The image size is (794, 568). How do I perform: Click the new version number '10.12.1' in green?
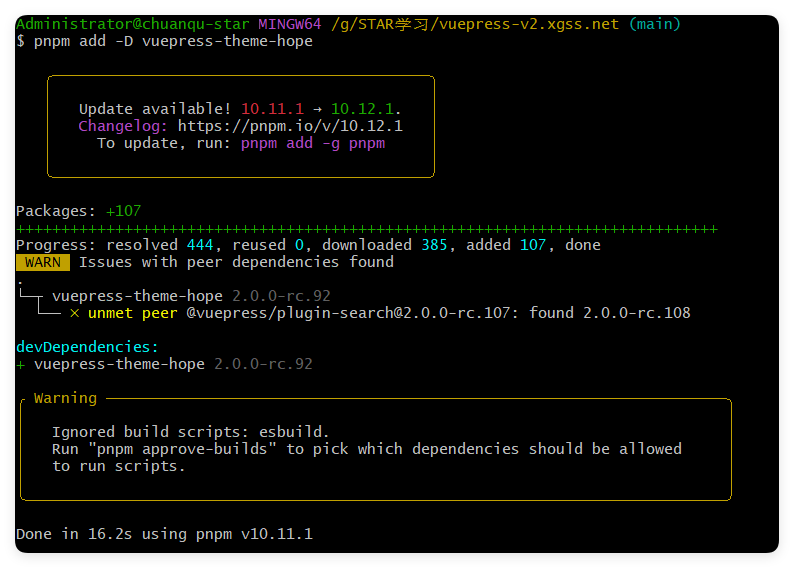point(362,109)
